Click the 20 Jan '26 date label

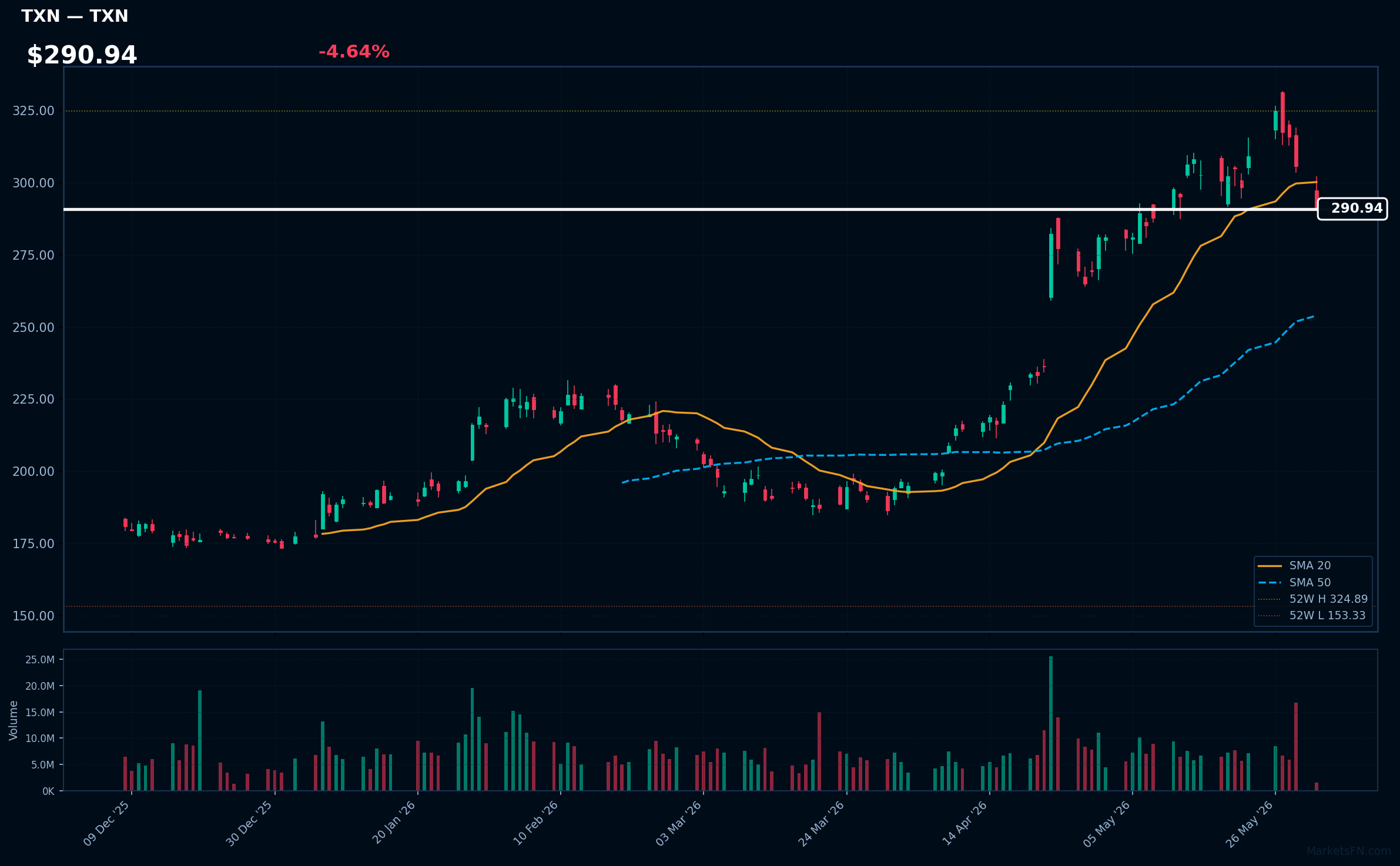(394, 823)
